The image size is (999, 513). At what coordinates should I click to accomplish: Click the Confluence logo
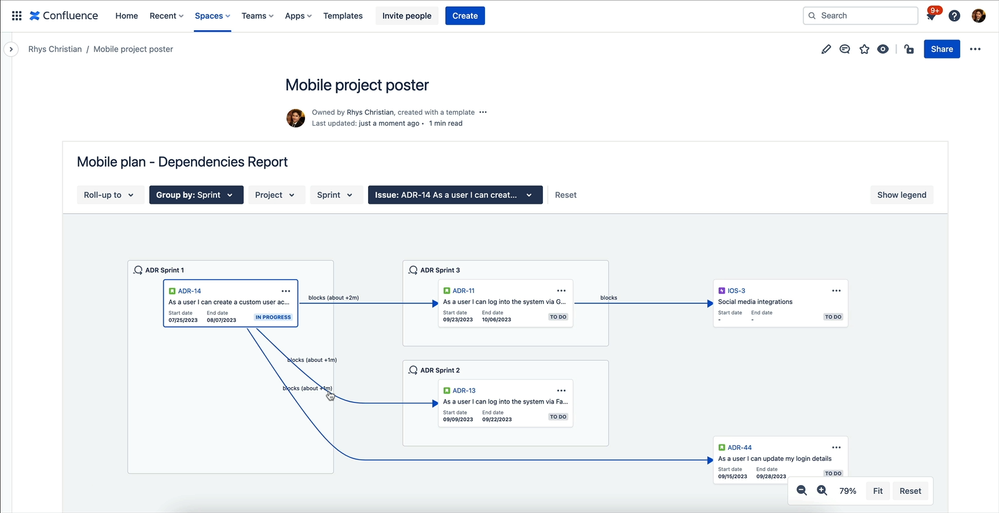coord(64,16)
